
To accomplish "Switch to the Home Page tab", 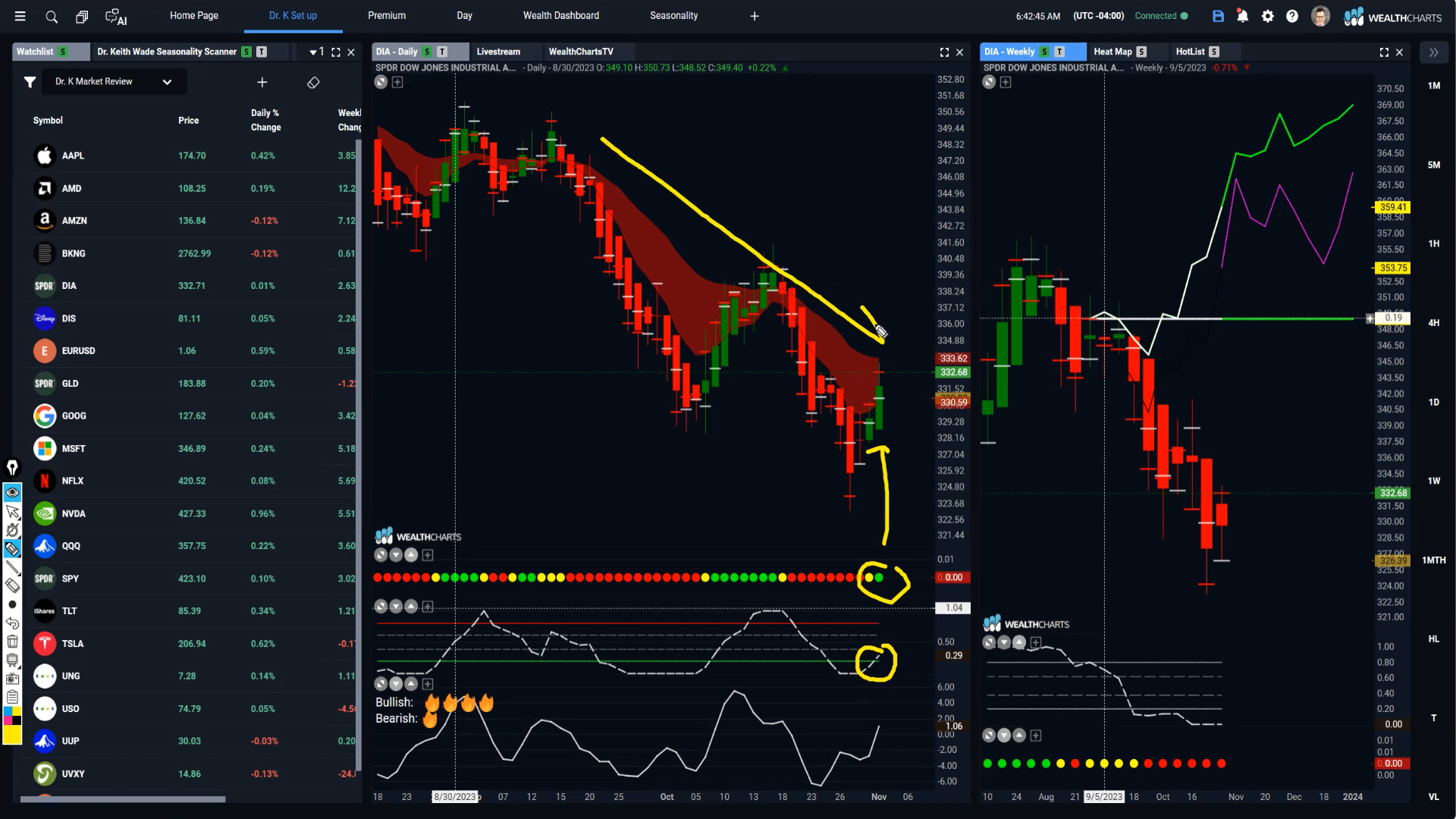I will click(x=194, y=16).
